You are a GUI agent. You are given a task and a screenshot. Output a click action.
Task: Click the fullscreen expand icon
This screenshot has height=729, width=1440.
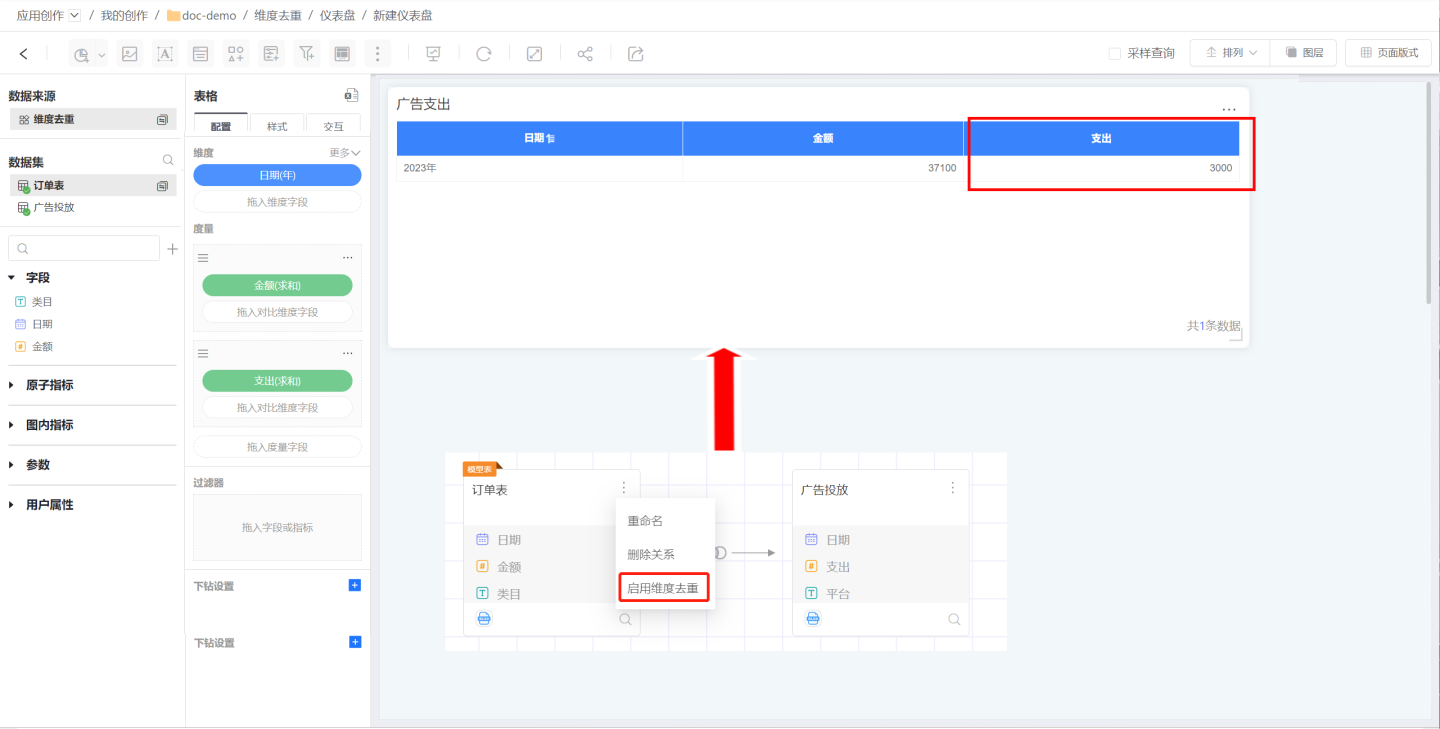(x=534, y=54)
